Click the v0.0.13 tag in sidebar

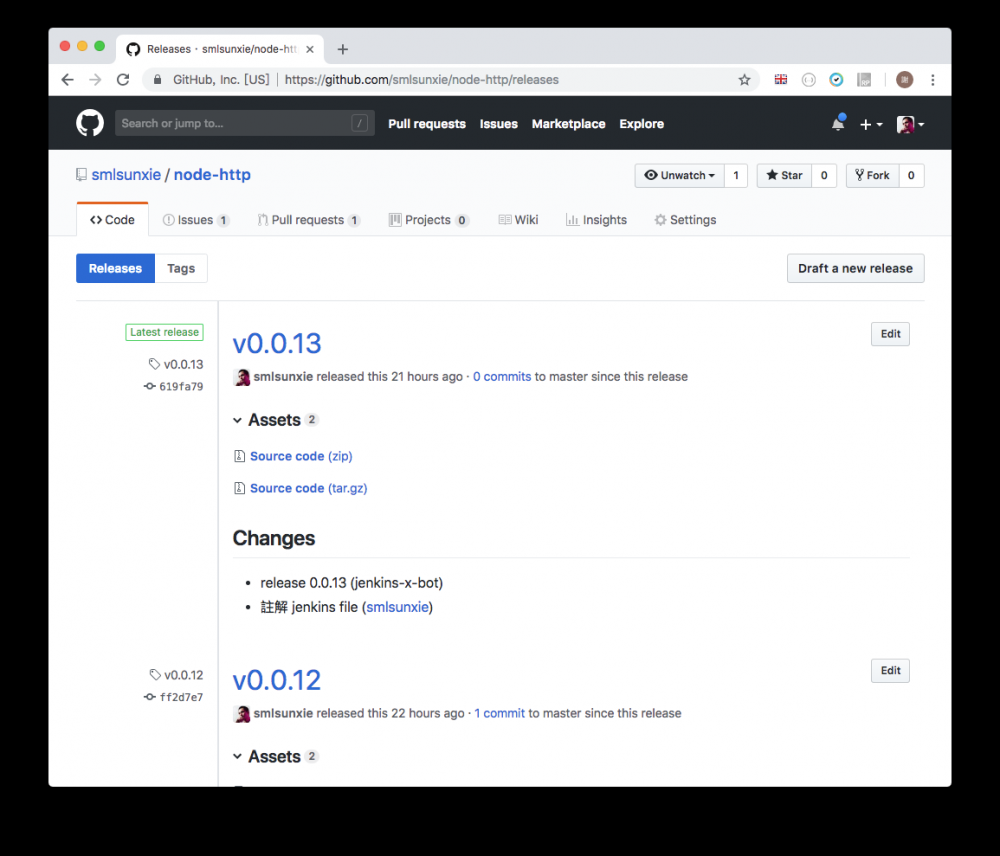click(x=176, y=364)
